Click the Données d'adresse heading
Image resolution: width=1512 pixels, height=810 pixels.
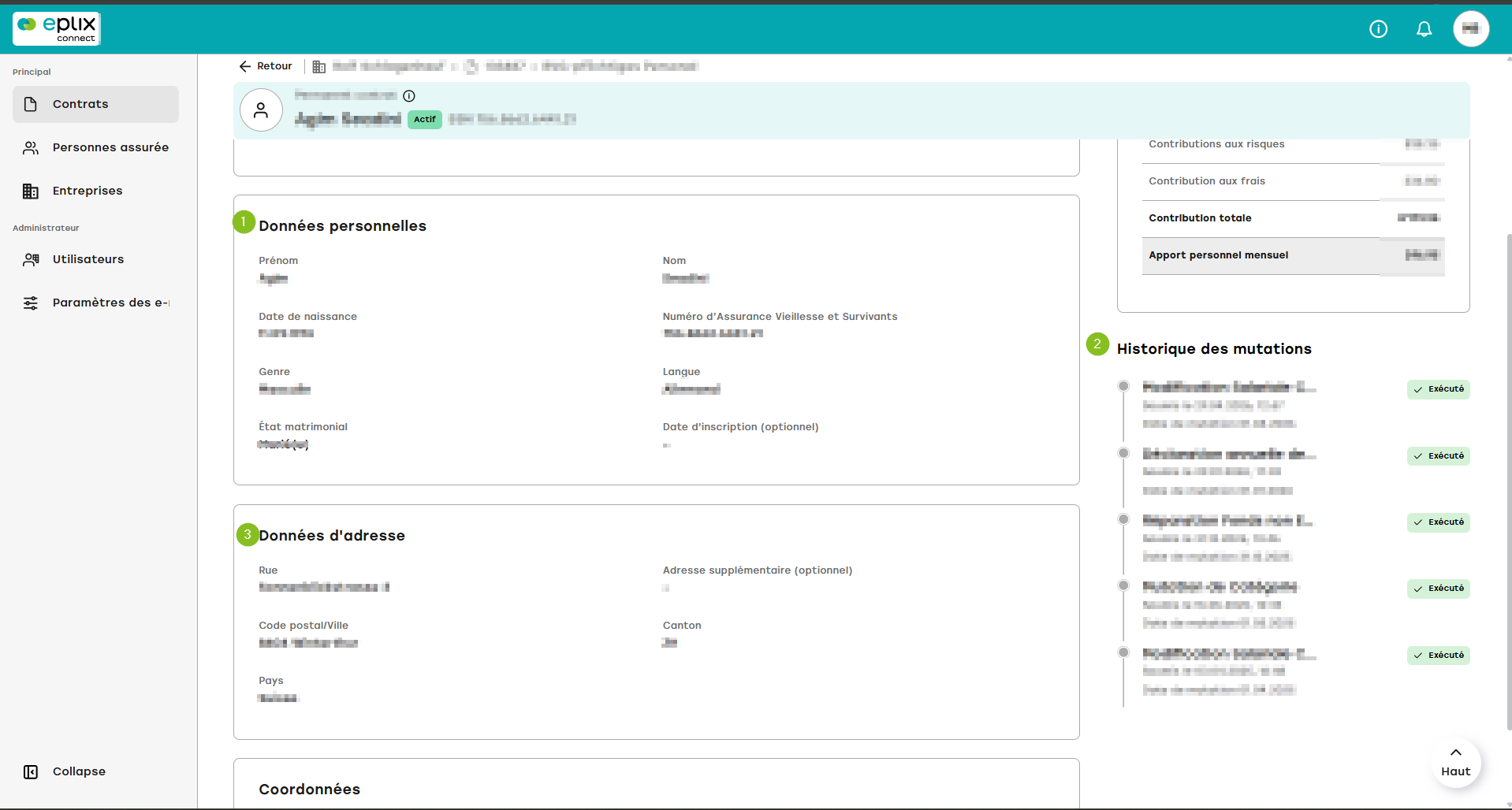pos(332,536)
